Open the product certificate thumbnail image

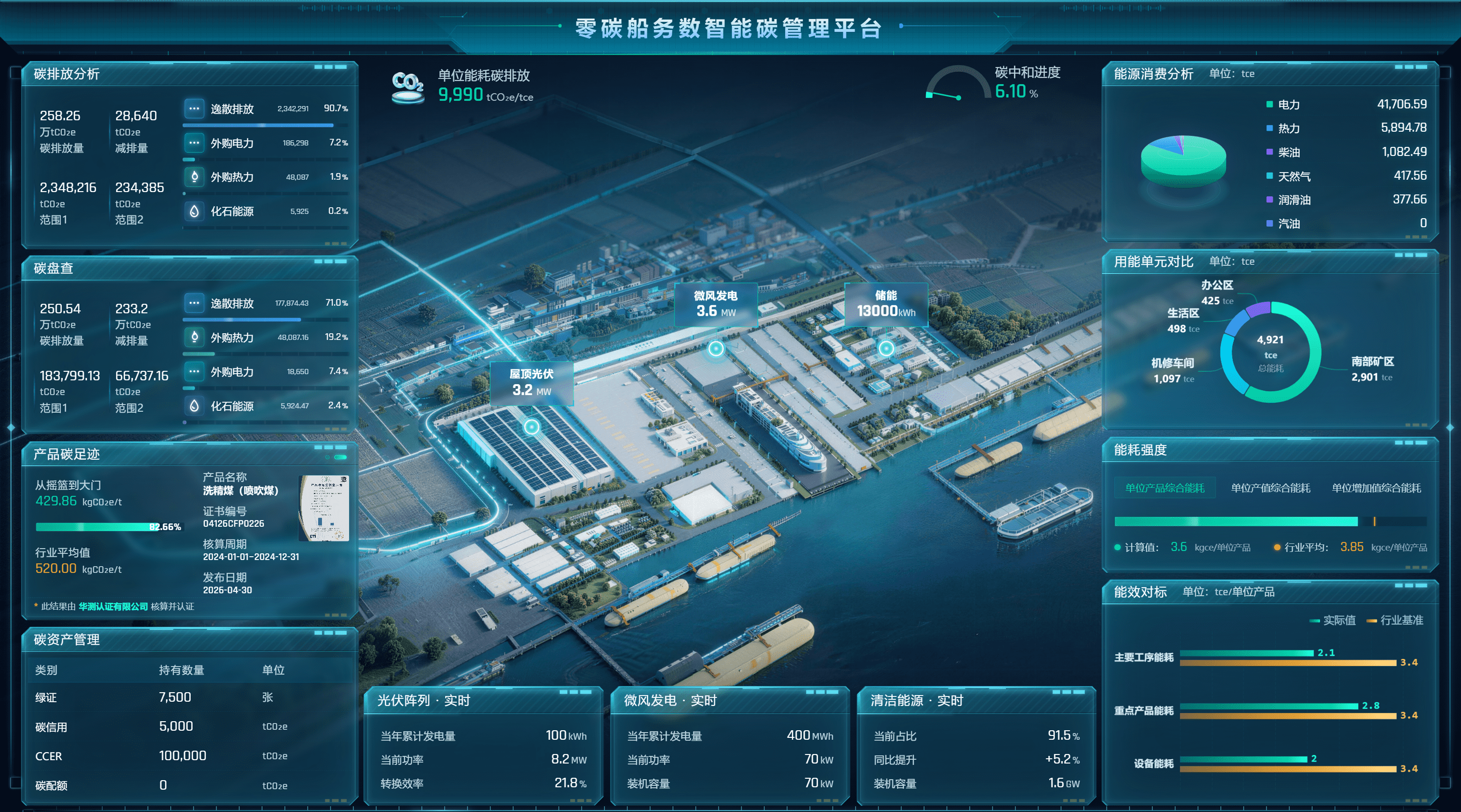coord(323,508)
